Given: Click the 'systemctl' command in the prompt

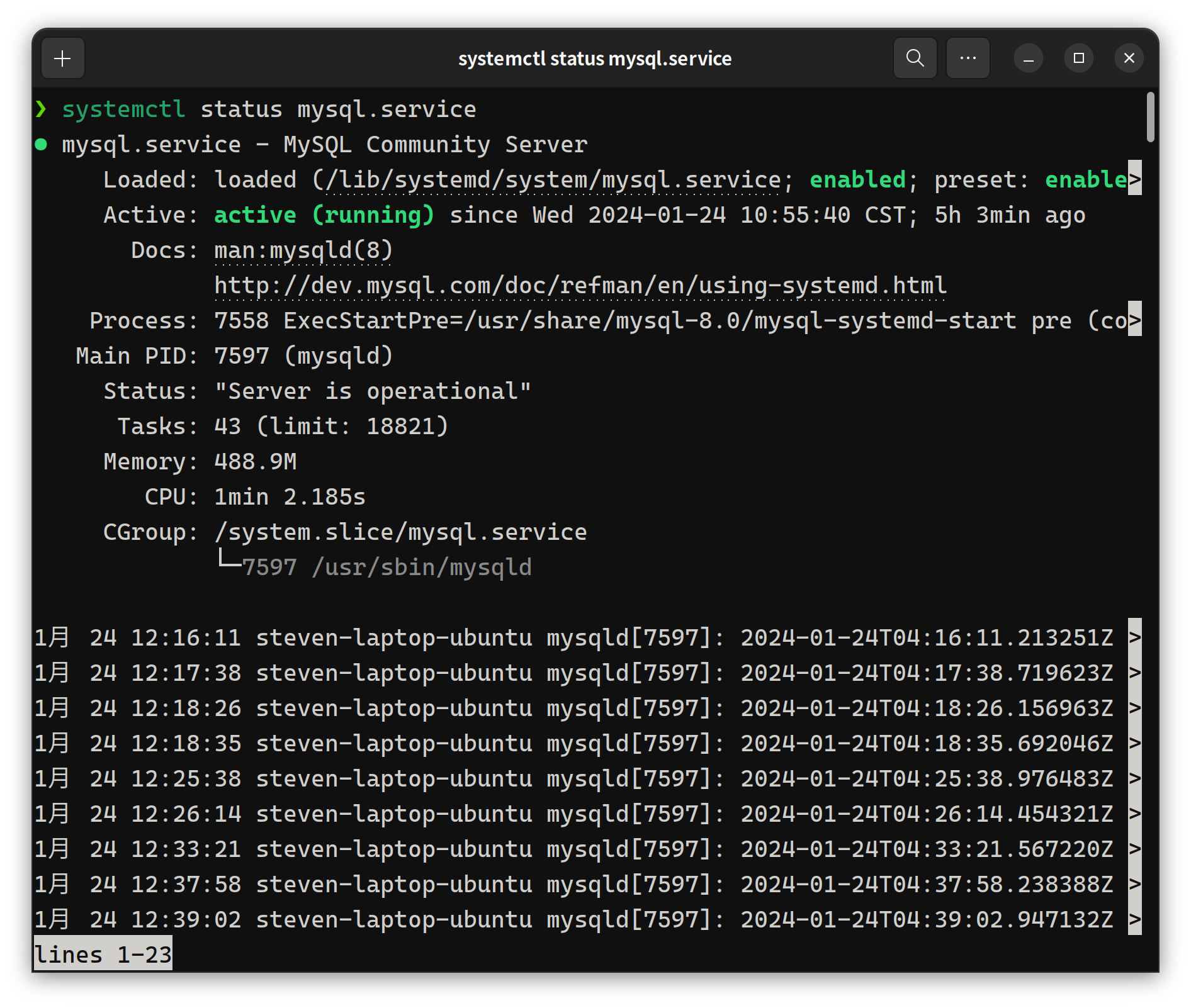Looking at the screenshot, I should pos(123,109).
